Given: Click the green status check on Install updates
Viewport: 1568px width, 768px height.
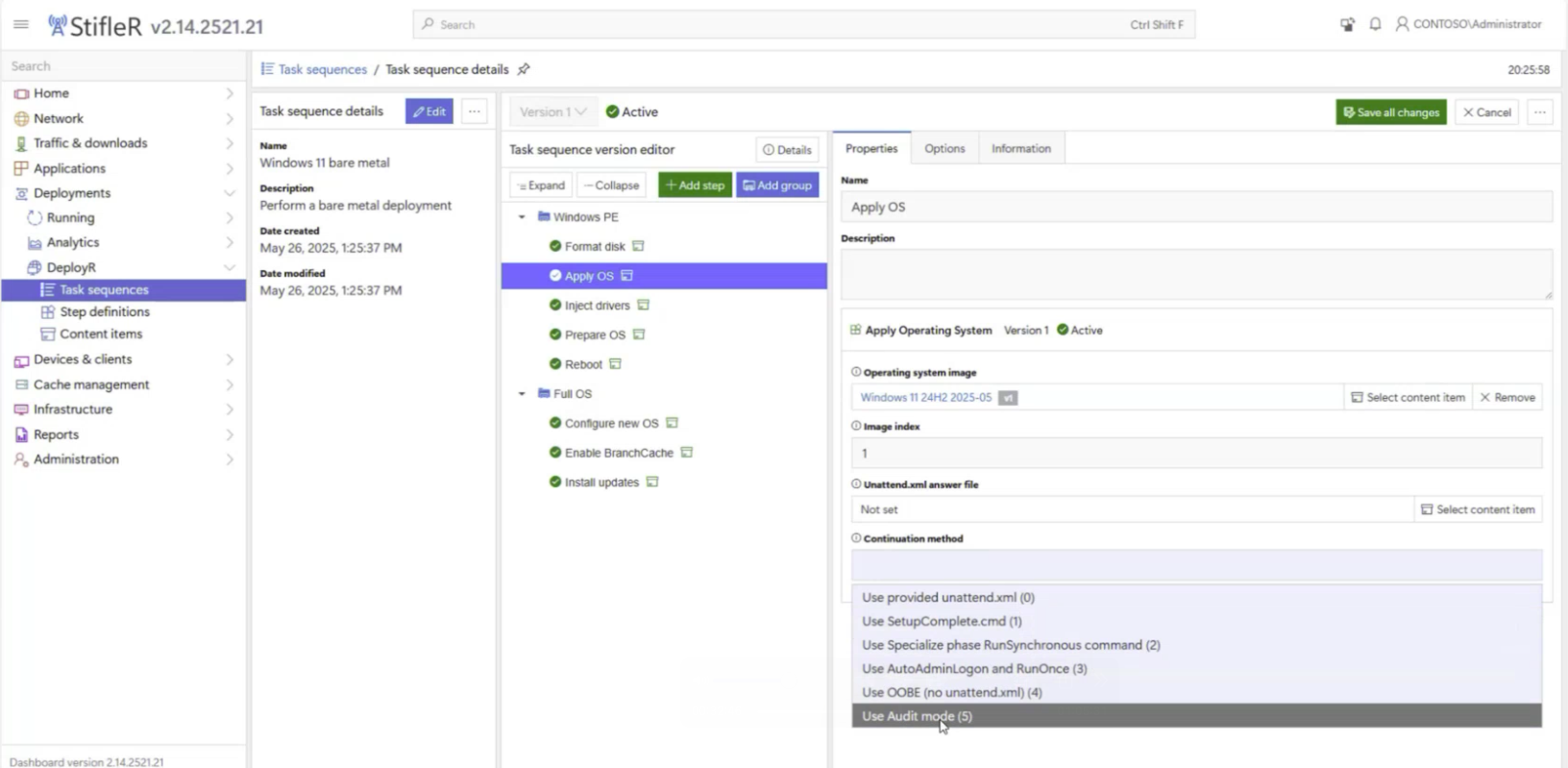Looking at the screenshot, I should 555,482.
